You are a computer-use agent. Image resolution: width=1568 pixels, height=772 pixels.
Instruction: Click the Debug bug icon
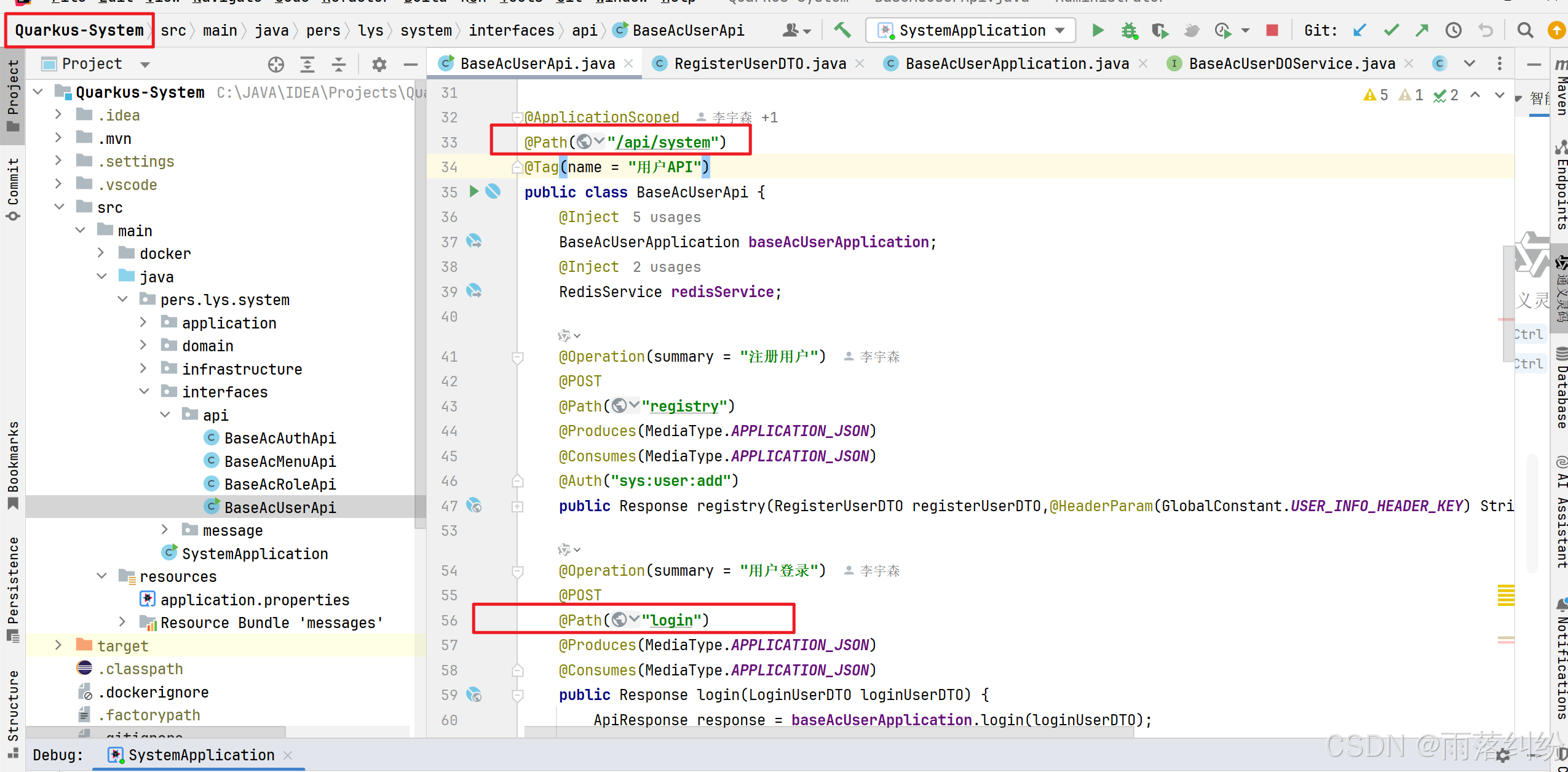[x=1129, y=30]
